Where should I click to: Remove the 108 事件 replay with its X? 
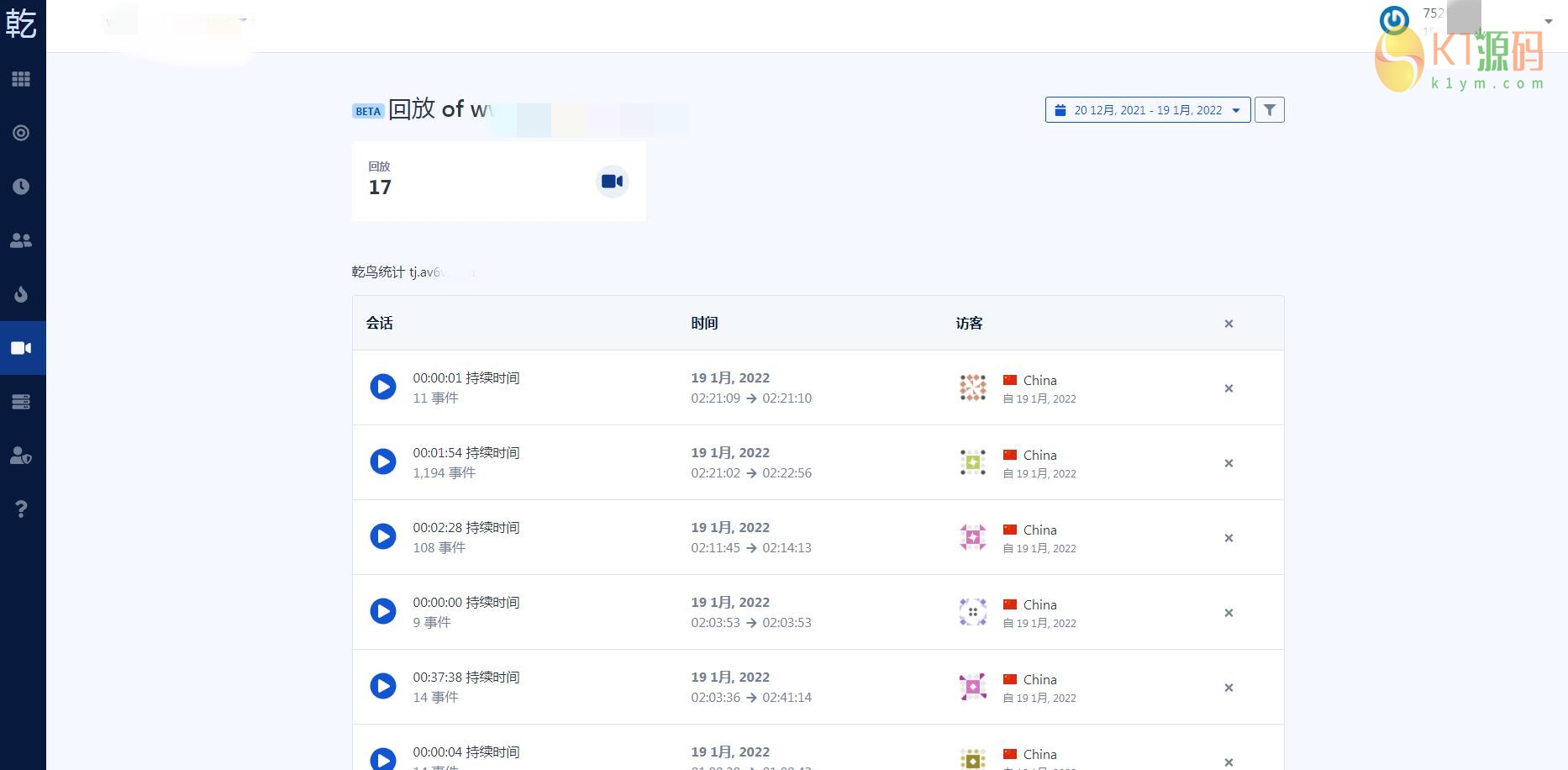click(x=1229, y=538)
